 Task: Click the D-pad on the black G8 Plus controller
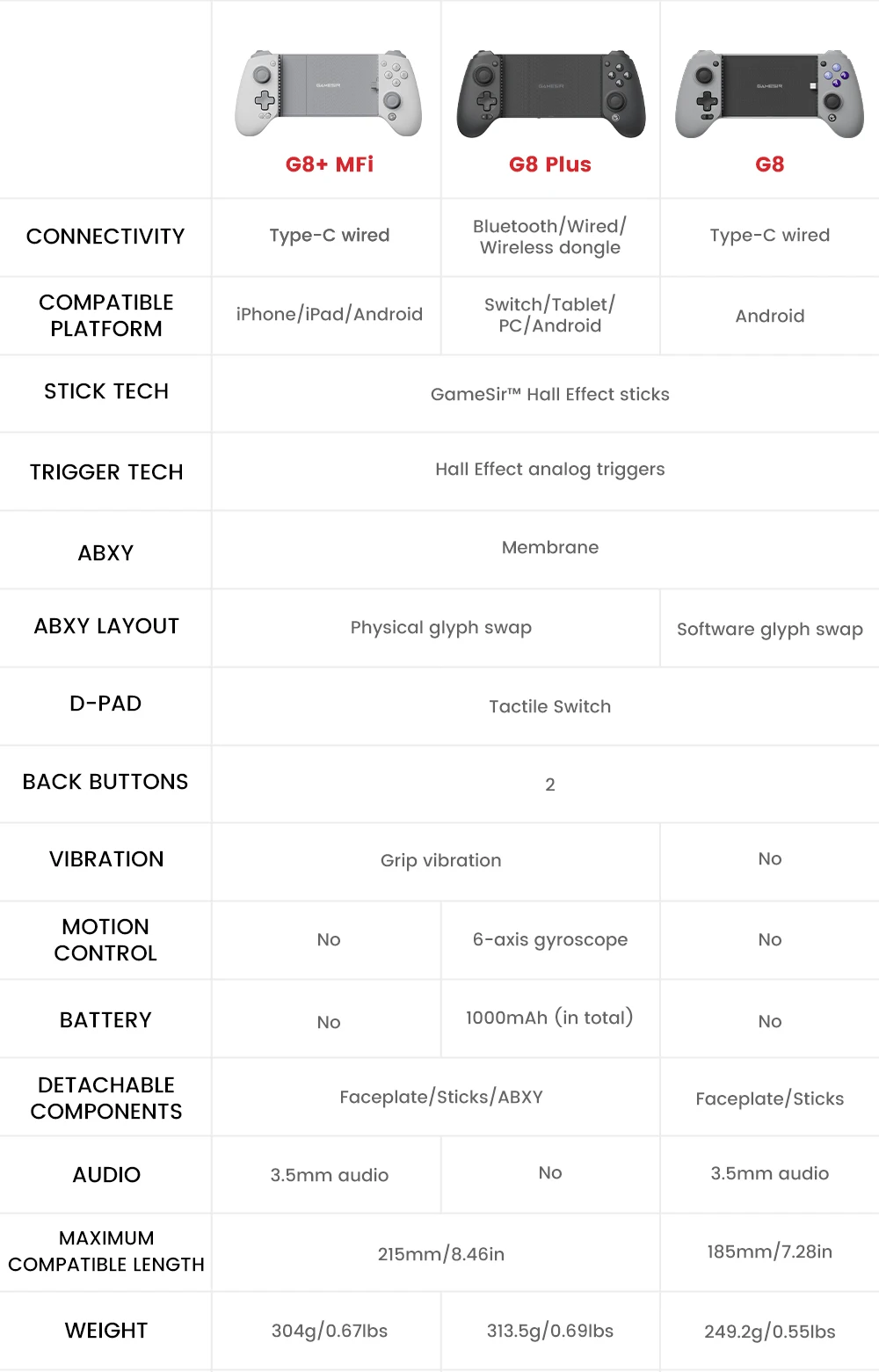click(x=486, y=103)
